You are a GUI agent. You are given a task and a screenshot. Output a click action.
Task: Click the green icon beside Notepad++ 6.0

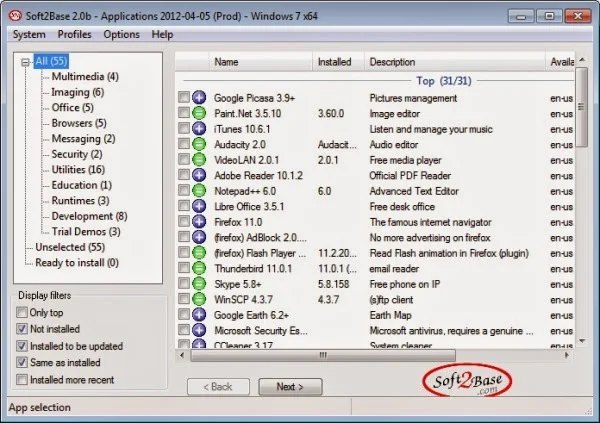(199, 191)
